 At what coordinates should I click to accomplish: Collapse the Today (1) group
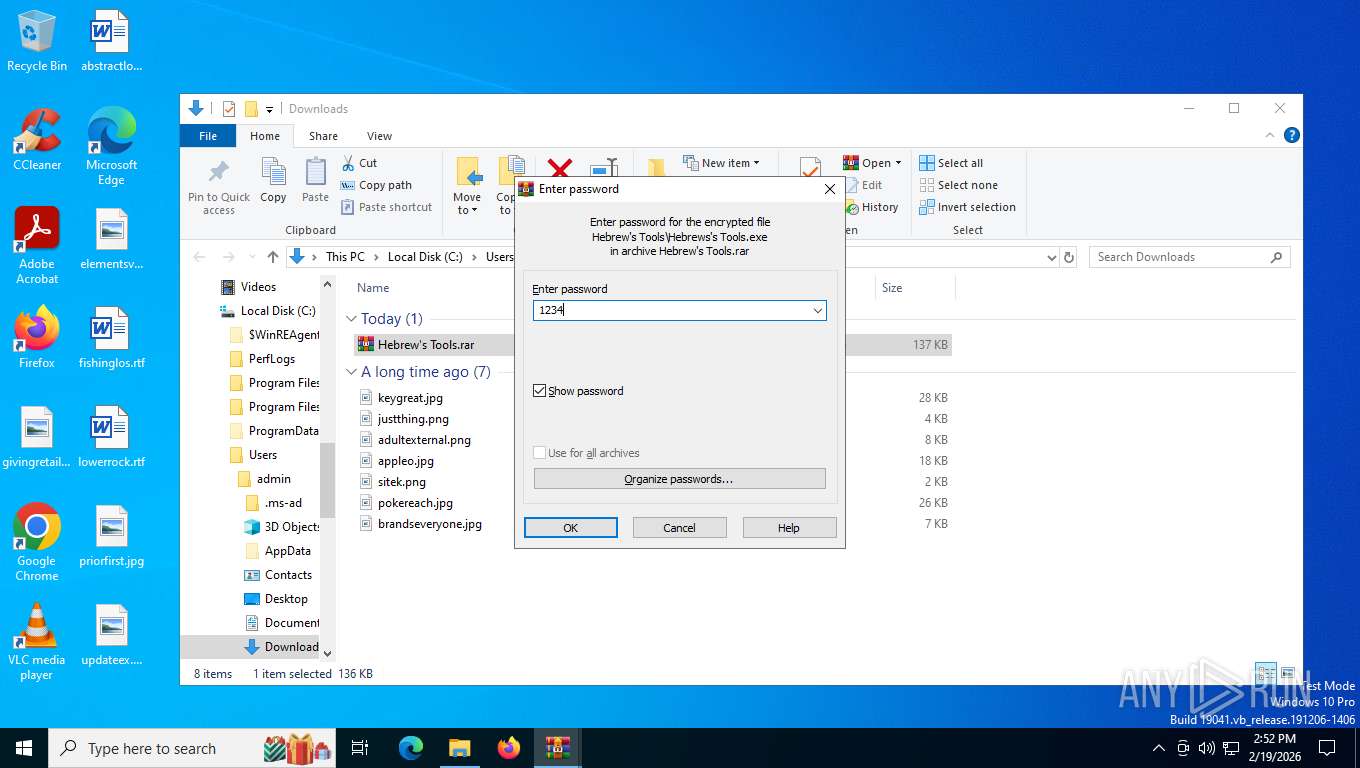351,319
